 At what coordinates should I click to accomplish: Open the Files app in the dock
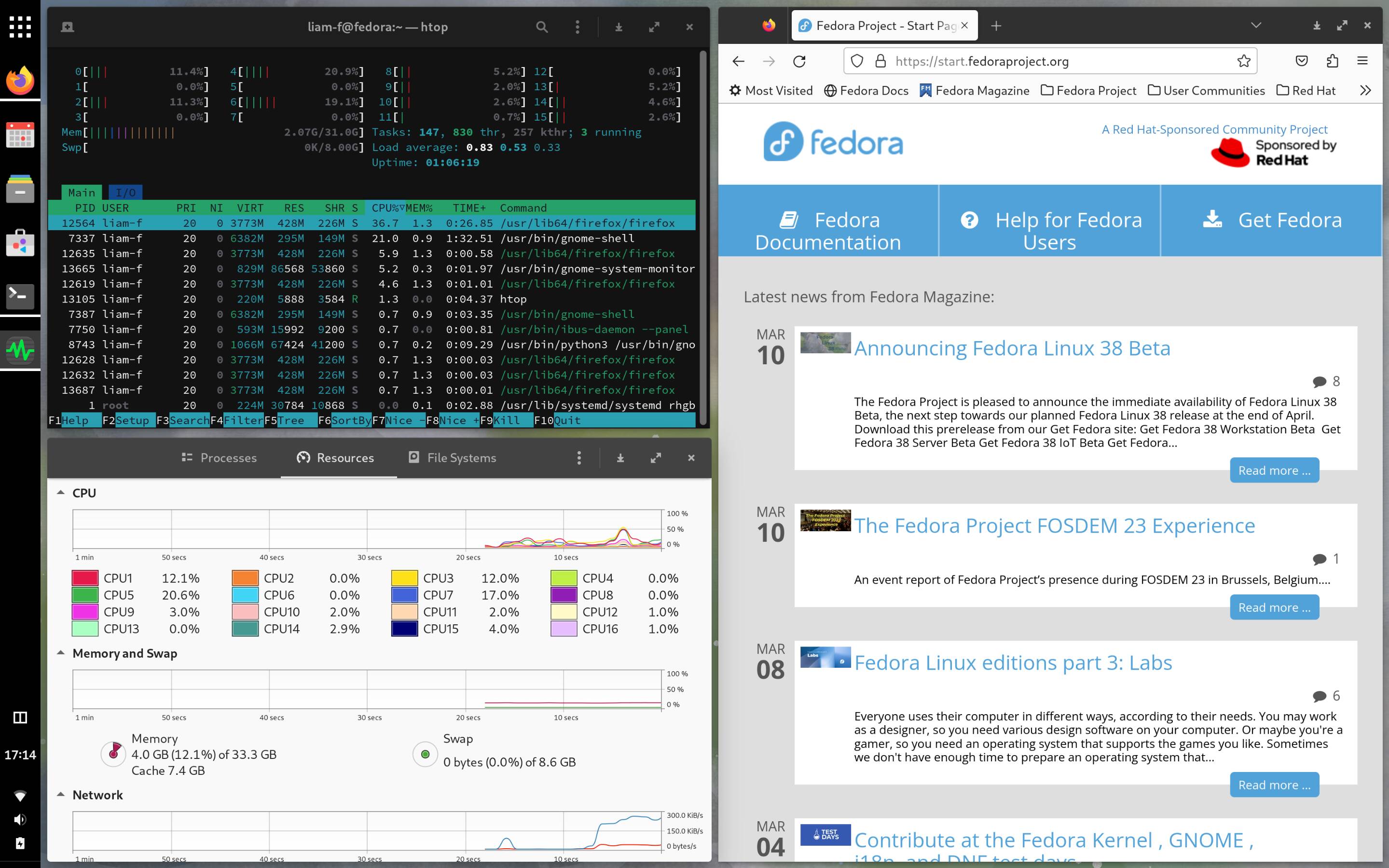click(20, 188)
